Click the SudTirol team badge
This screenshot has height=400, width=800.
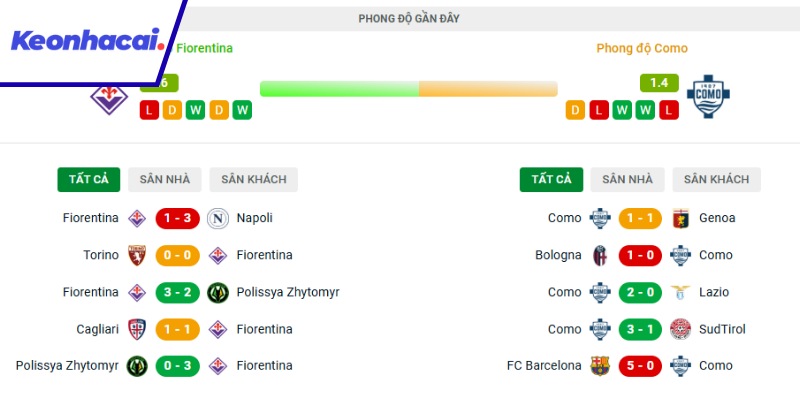(680, 329)
